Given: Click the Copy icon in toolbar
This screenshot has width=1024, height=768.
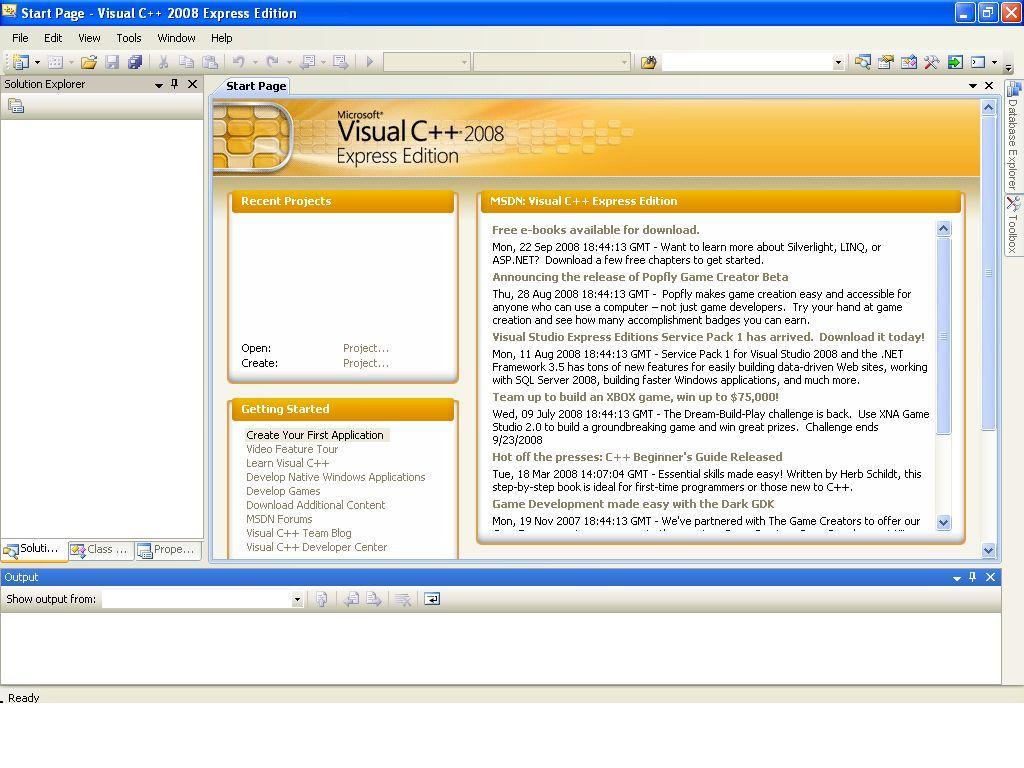Looking at the screenshot, I should 187,62.
